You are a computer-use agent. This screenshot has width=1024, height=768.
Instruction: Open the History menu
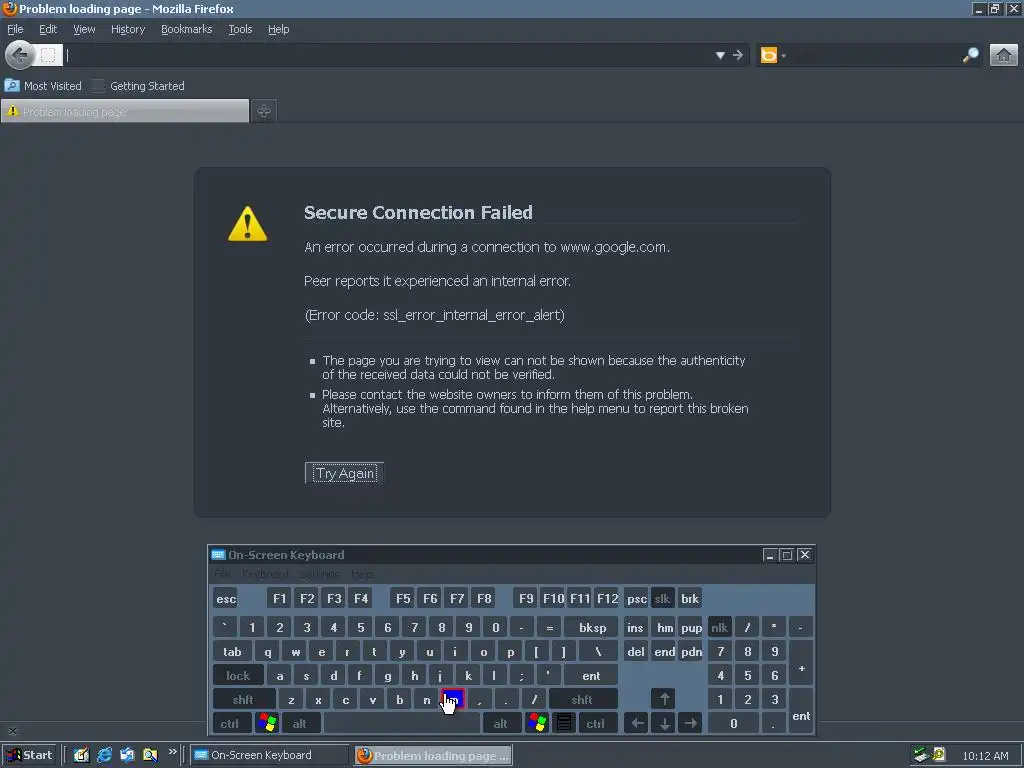tap(128, 29)
